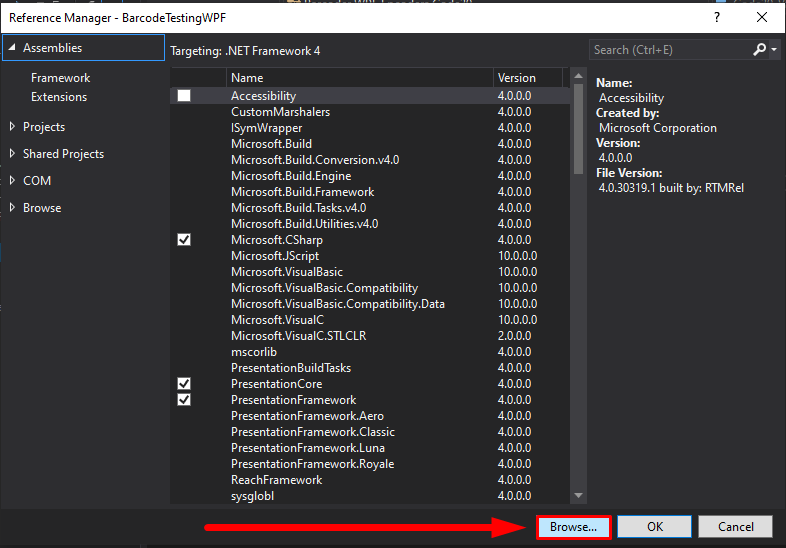Expand the Browse node arrow
The image size is (786, 548).
pos(12,208)
